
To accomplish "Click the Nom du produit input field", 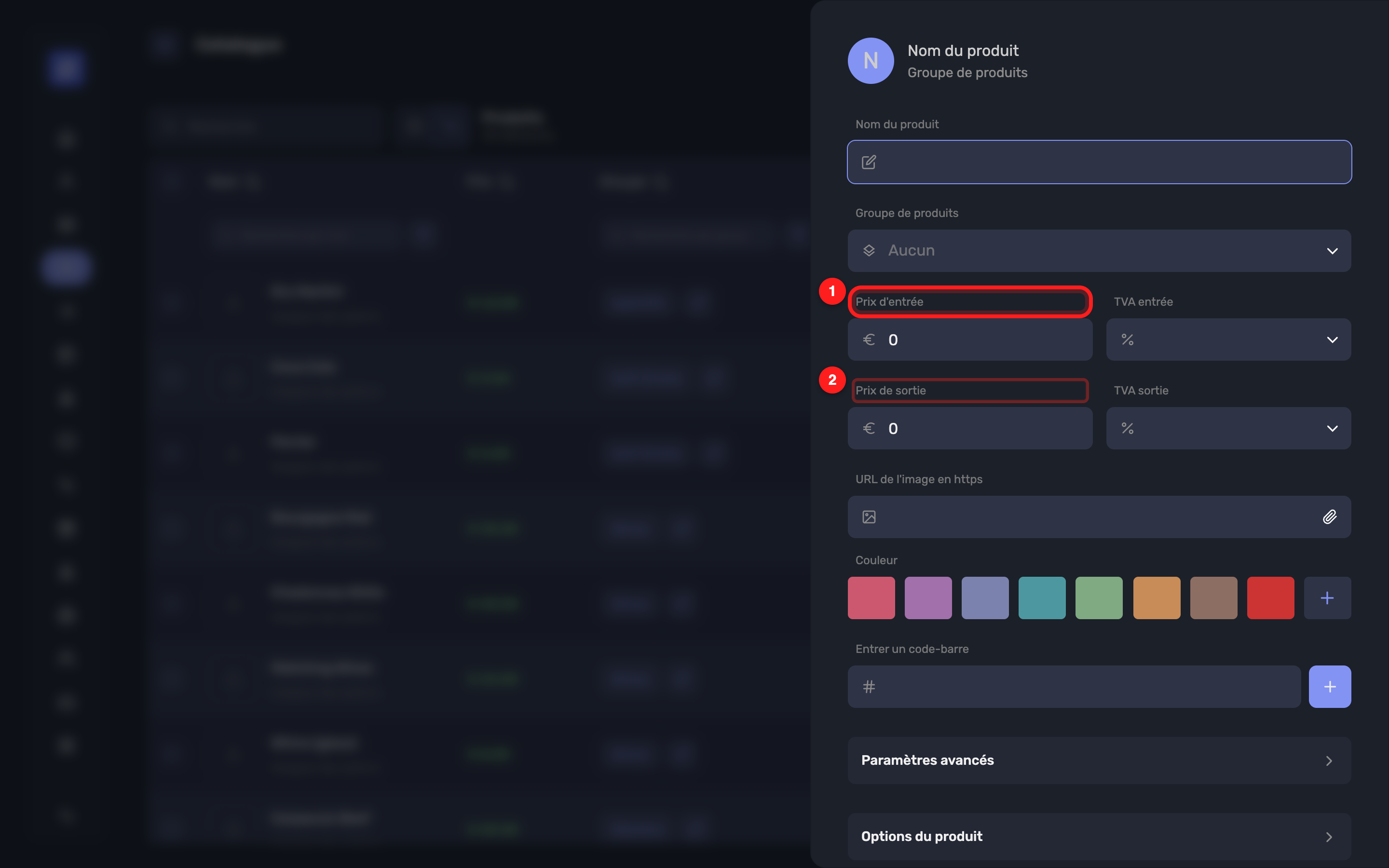I will pyautogui.click(x=1099, y=162).
